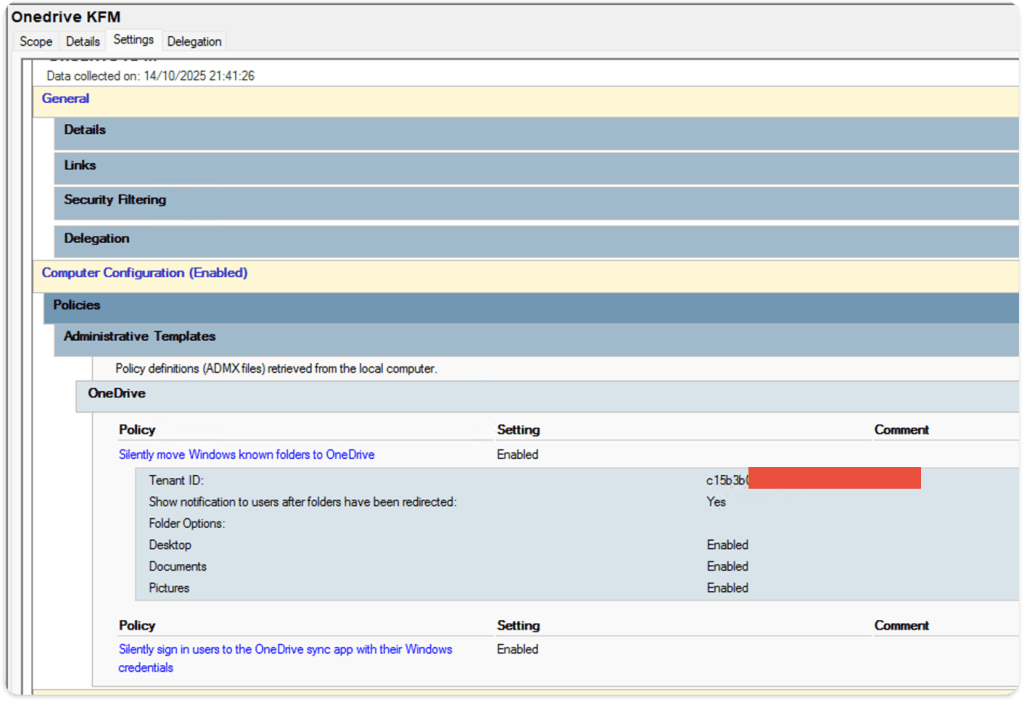
Task: Select the Documents folder option row
Action: coord(177,567)
